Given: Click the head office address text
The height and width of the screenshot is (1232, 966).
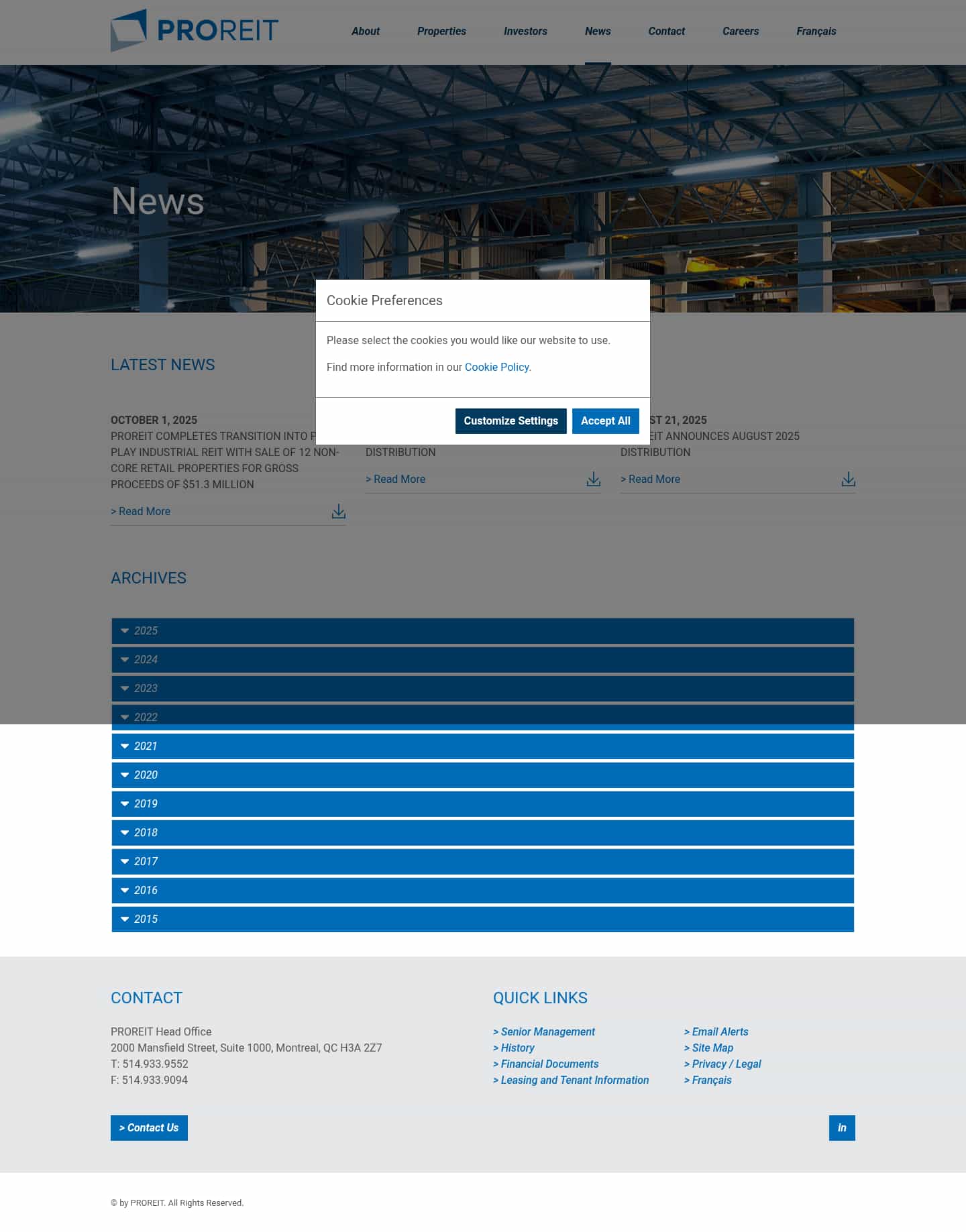Looking at the screenshot, I should click(246, 1048).
